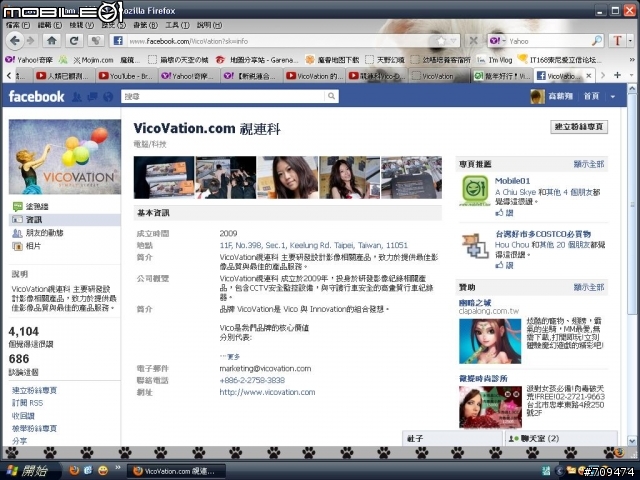This screenshot has width=640, height=480.
Task: Open the address bar history dropdown
Action: [453, 41]
